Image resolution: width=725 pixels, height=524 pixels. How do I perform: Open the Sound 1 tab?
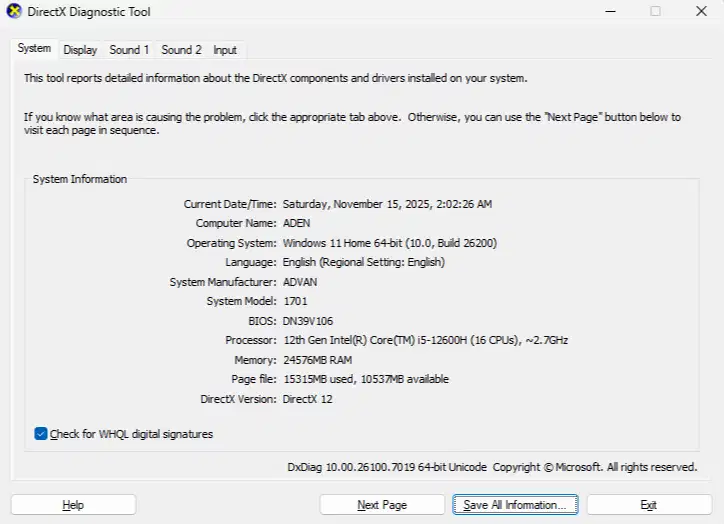[x=129, y=50]
